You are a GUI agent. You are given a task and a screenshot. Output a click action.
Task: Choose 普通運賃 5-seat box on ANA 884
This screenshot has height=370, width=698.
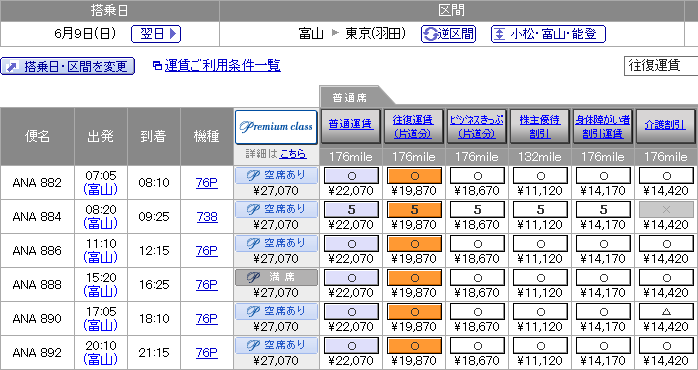point(351,210)
